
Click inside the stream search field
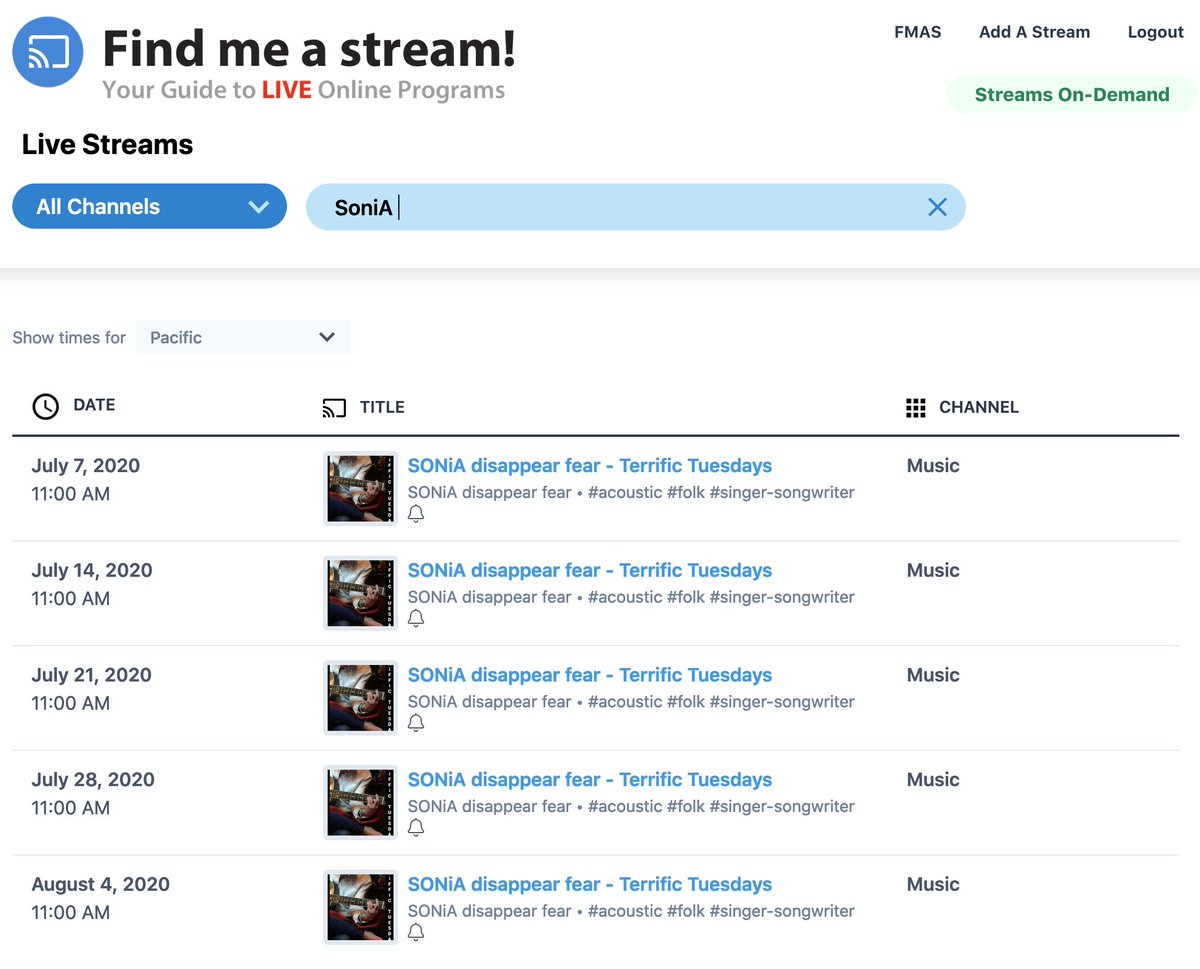[600, 206]
